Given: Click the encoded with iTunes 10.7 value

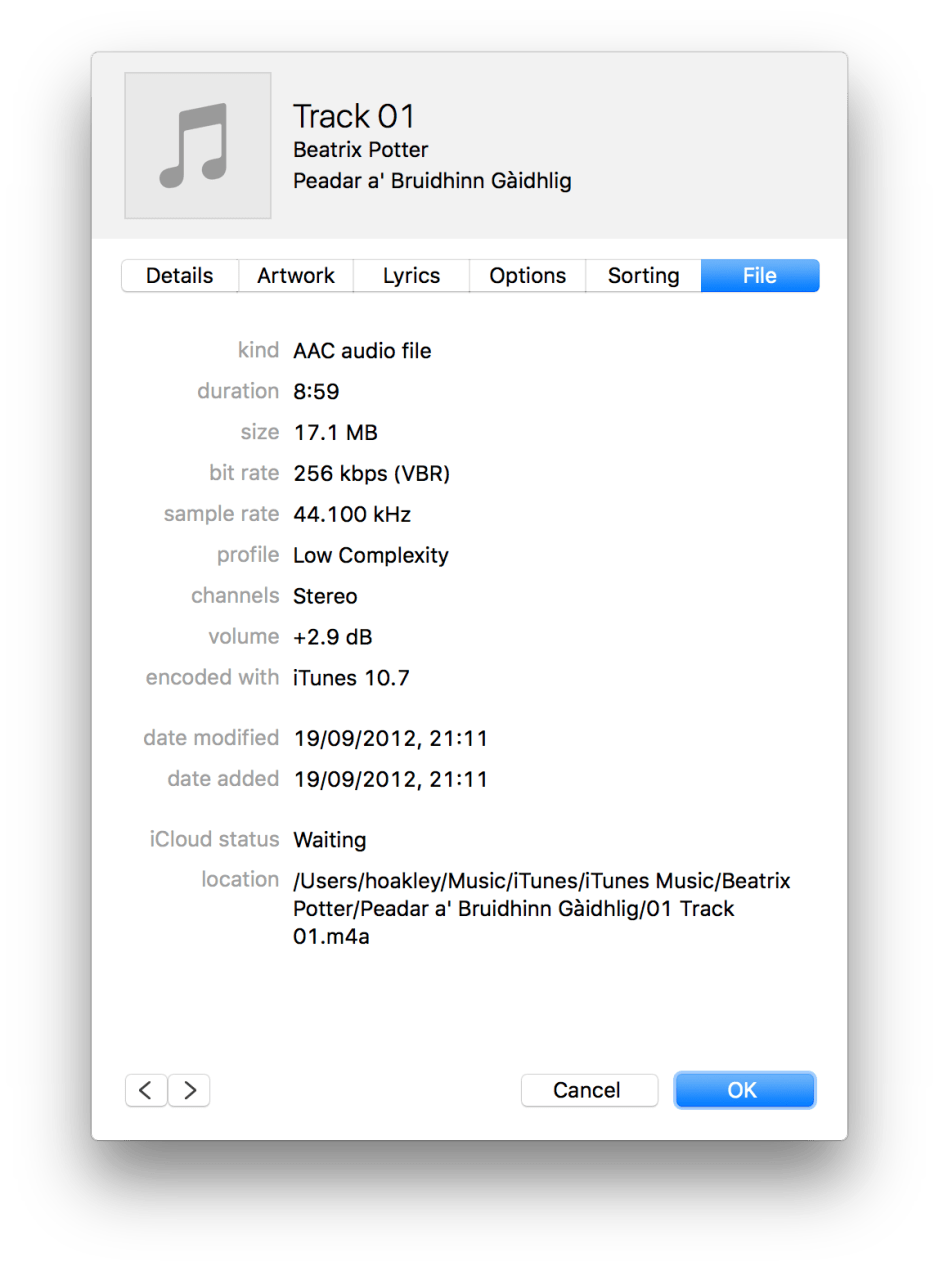Looking at the screenshot, I should point(351,678).
